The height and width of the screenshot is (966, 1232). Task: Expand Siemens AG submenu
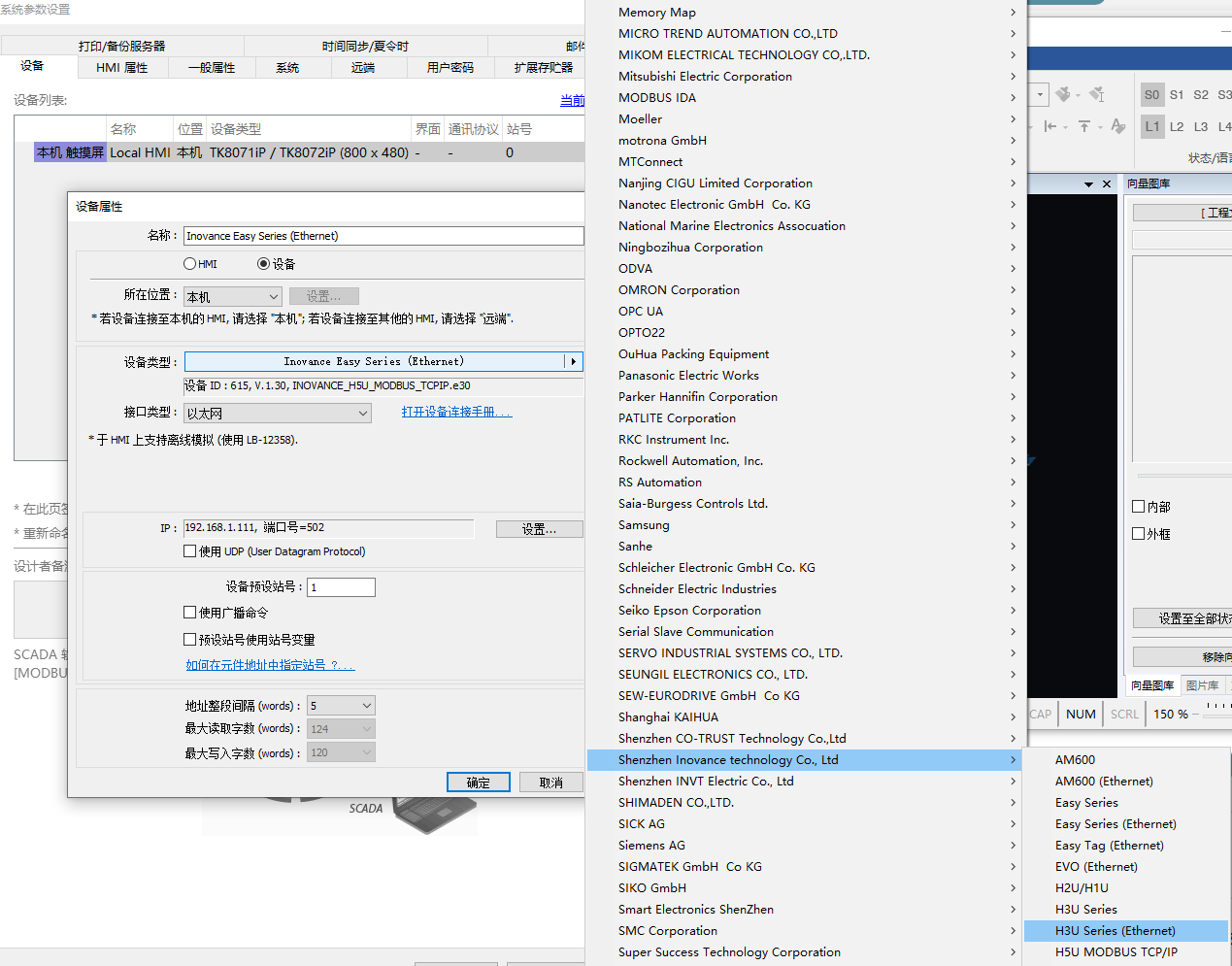coord(803,846)
